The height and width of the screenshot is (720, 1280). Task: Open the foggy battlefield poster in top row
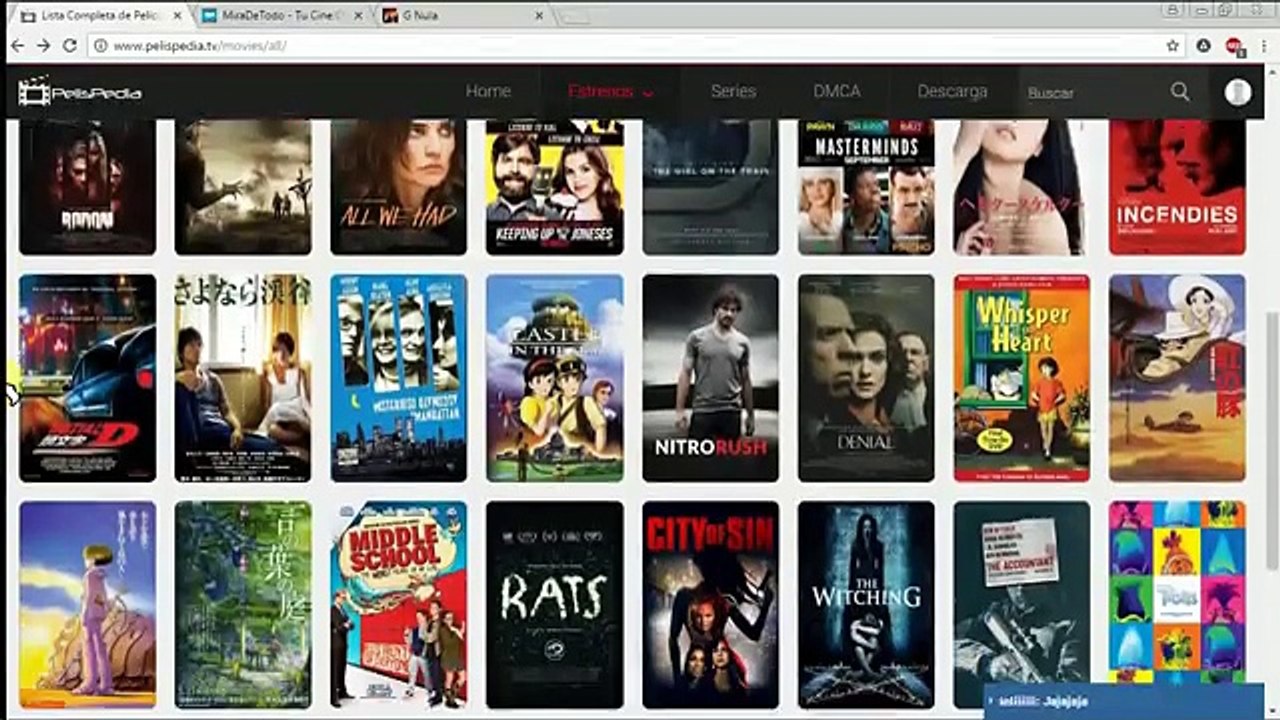[243, 187]
